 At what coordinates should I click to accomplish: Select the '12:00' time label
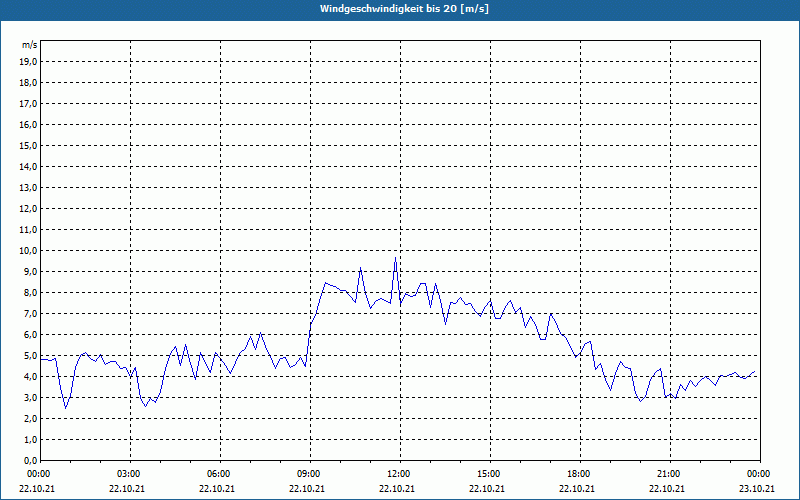(400, 474)
